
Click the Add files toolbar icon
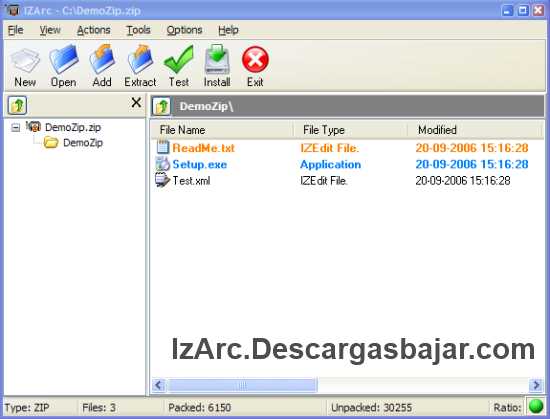pyautogui.click(x=102, y=59)
